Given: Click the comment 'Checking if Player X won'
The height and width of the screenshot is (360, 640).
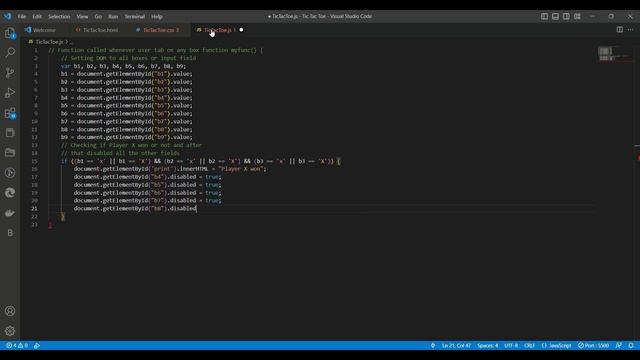Looking at the screenshot, I should (x=131, y=145).
